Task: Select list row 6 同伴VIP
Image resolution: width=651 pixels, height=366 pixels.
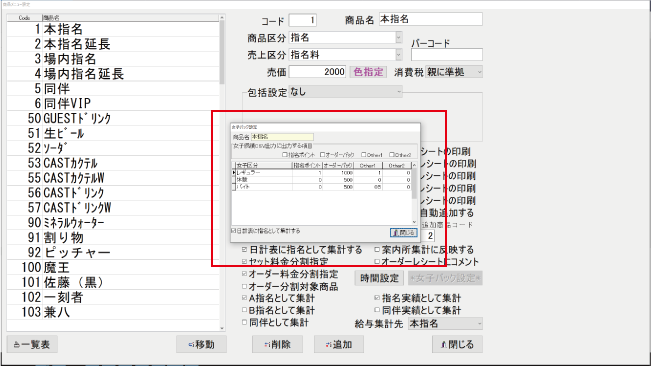Action: pyautogui.click(x=113, y=104)
